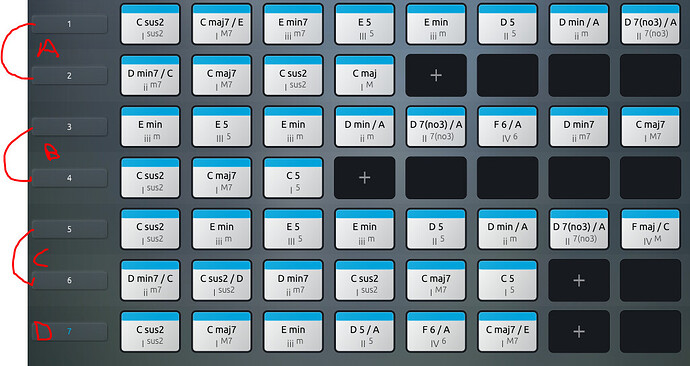Play the C maj chord pad
This screenshot has height=366, width=690.
tap(364, 75)
